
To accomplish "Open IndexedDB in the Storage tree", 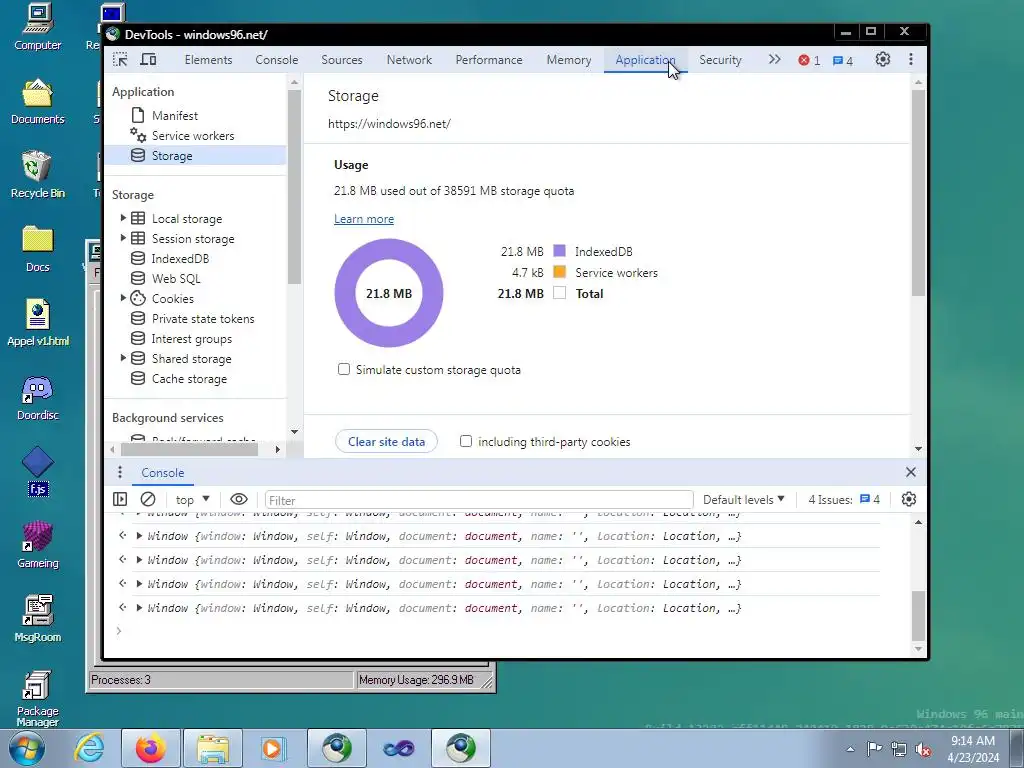I will coord(180,259).
